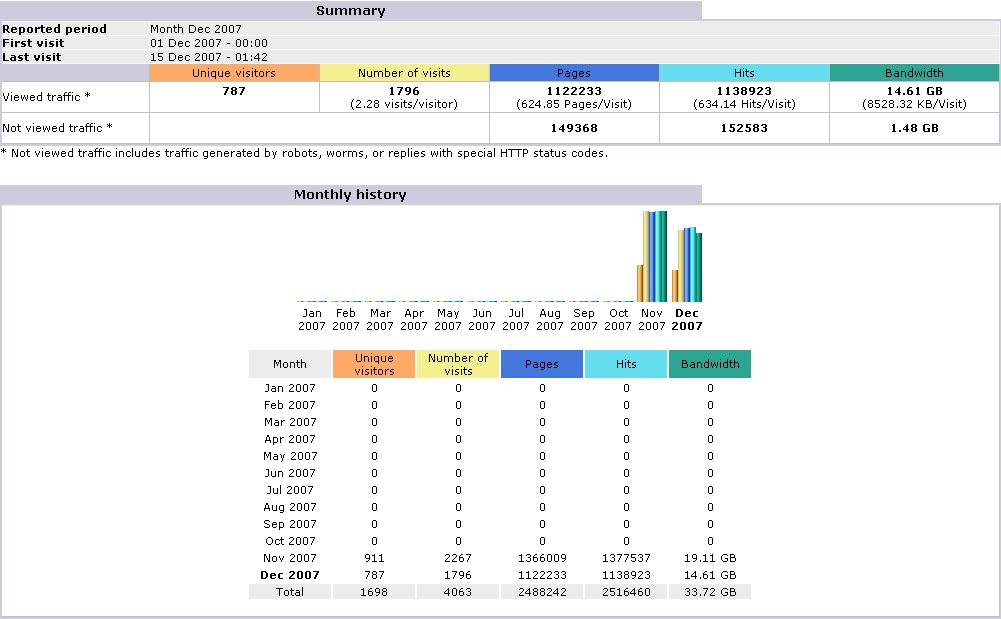Click the 1.48 GB not viewed bandwidth value

point(914,128)
